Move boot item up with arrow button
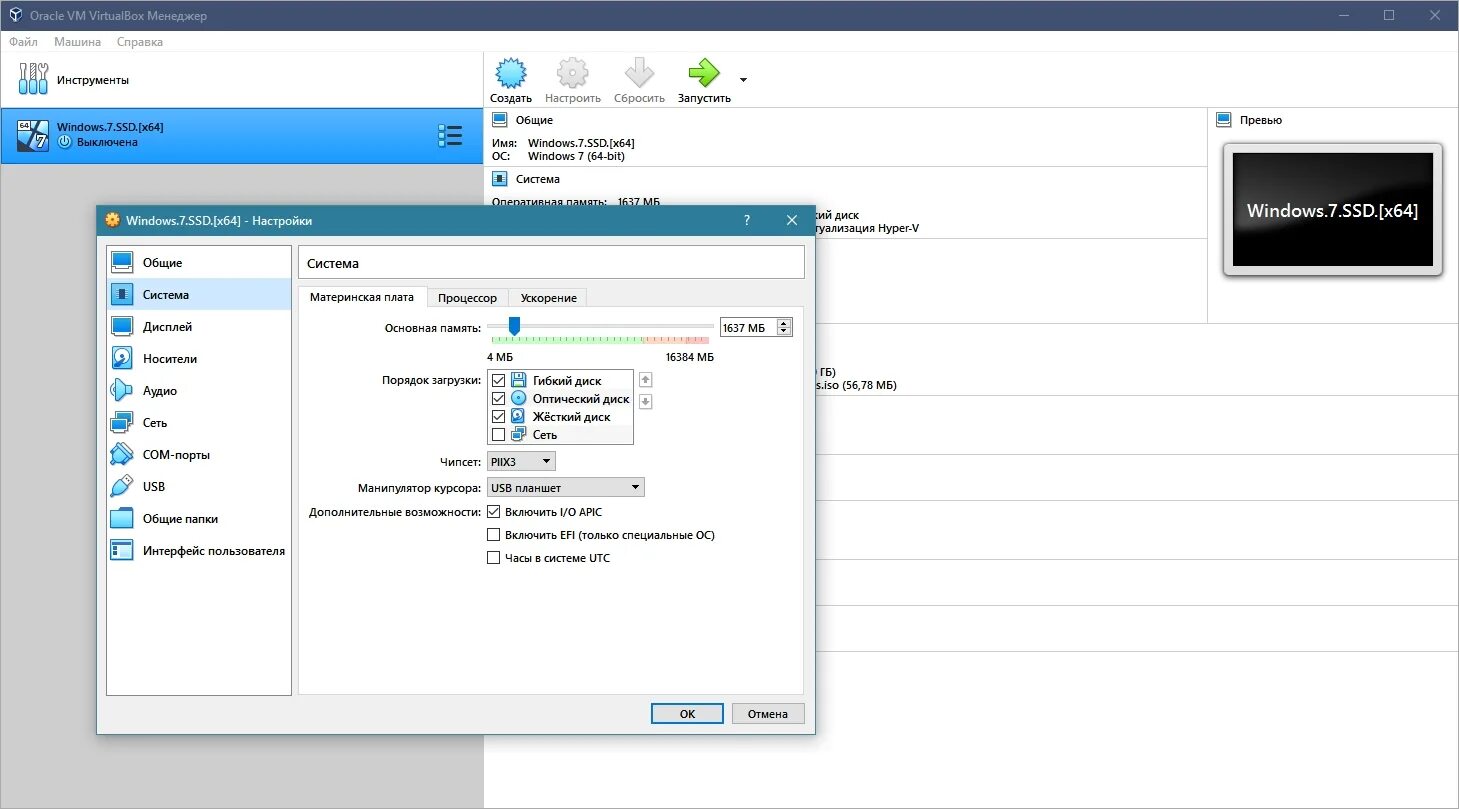This screenshot has height=809, width=1459. pyautogui.click(x=645, y=380)
